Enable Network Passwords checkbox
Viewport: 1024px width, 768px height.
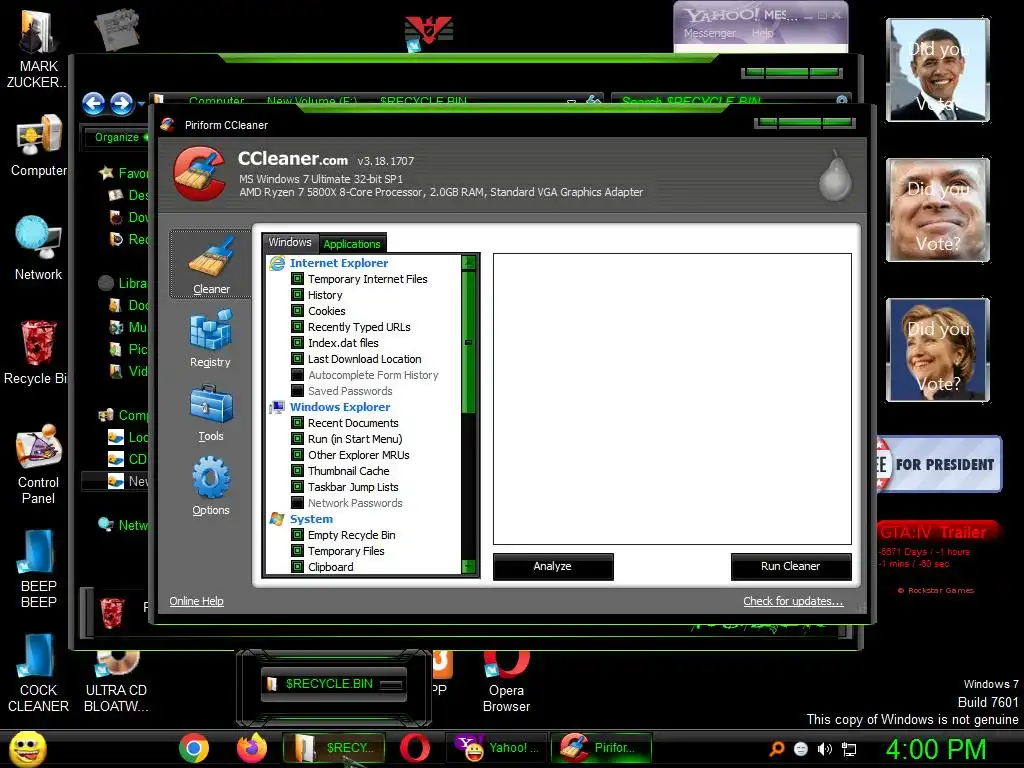[297, 503]
